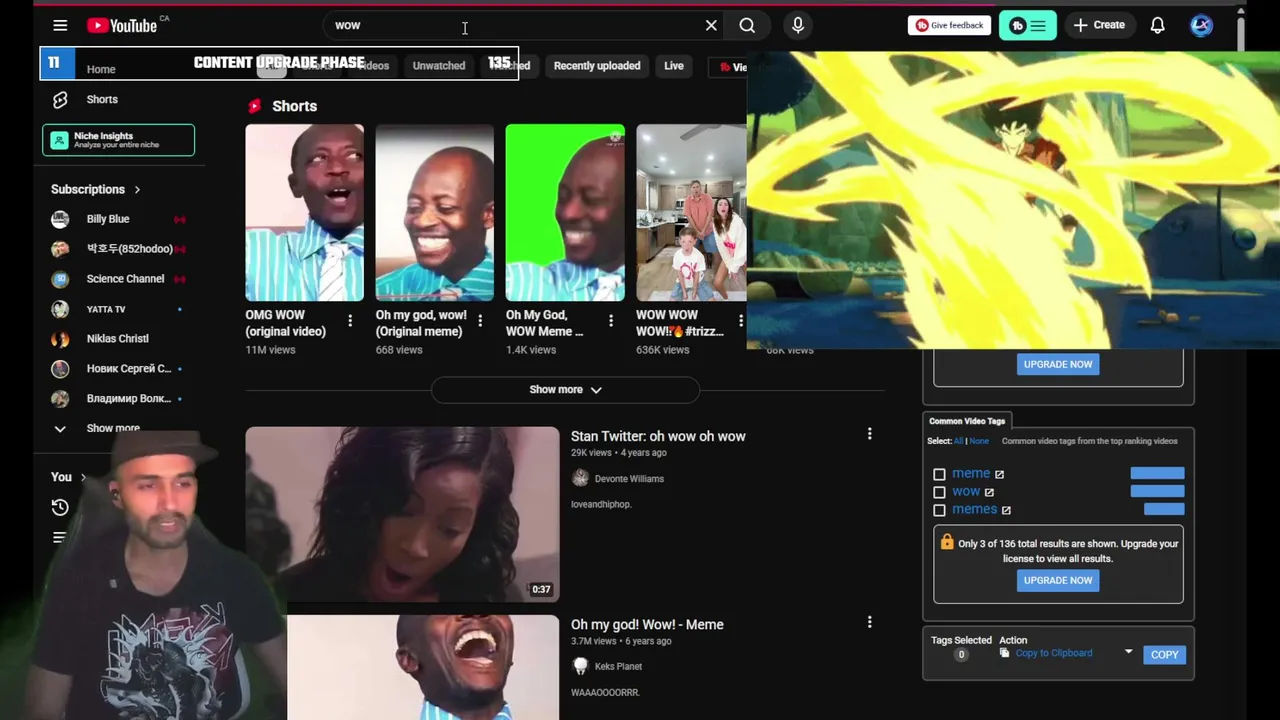The height and width of the screenshot is (720, 1280).
Task: Open wow tag external link icon
Action: (989, 492)
